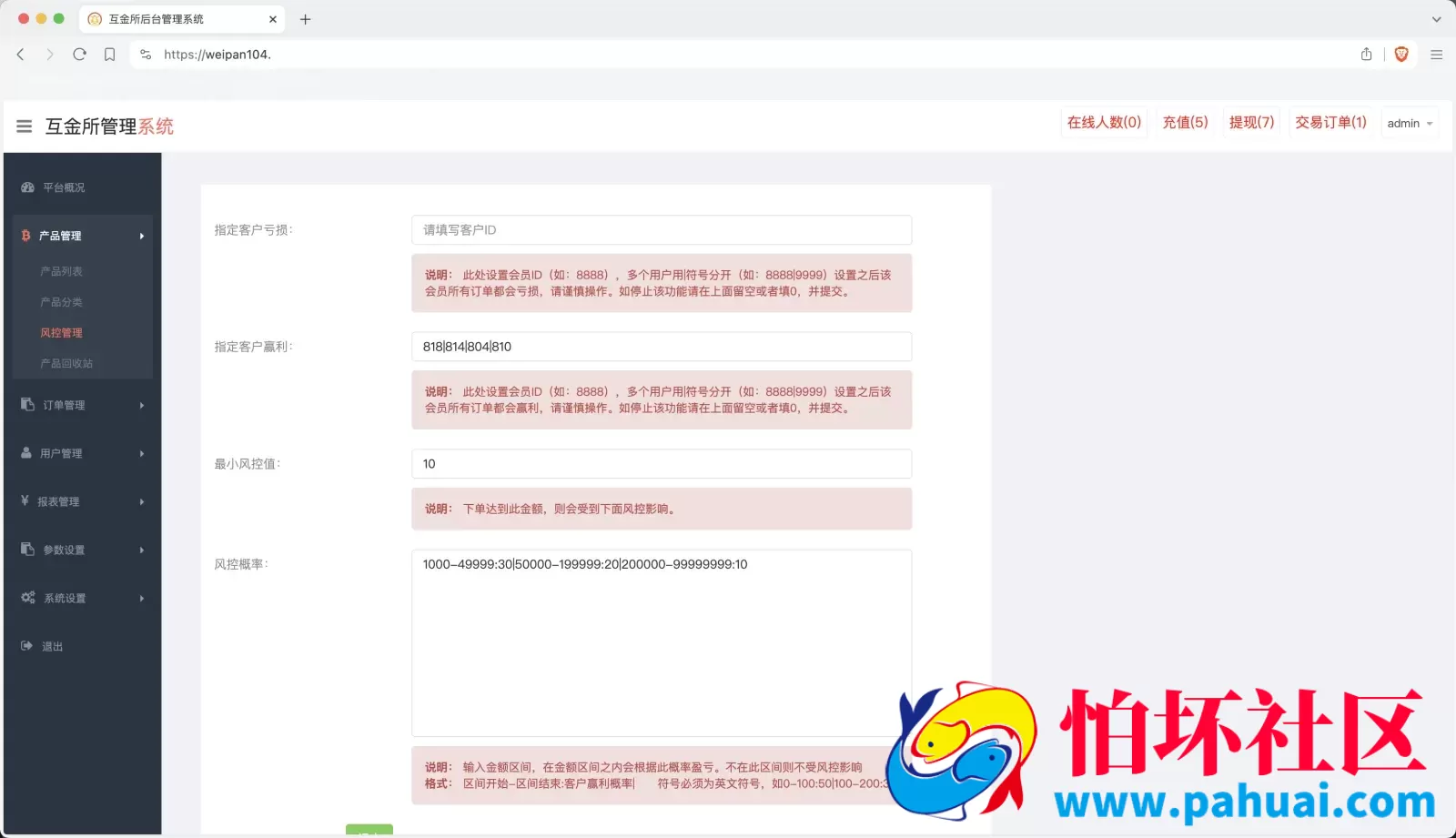Click the 充值(5) button

(x=1185, y=122)
